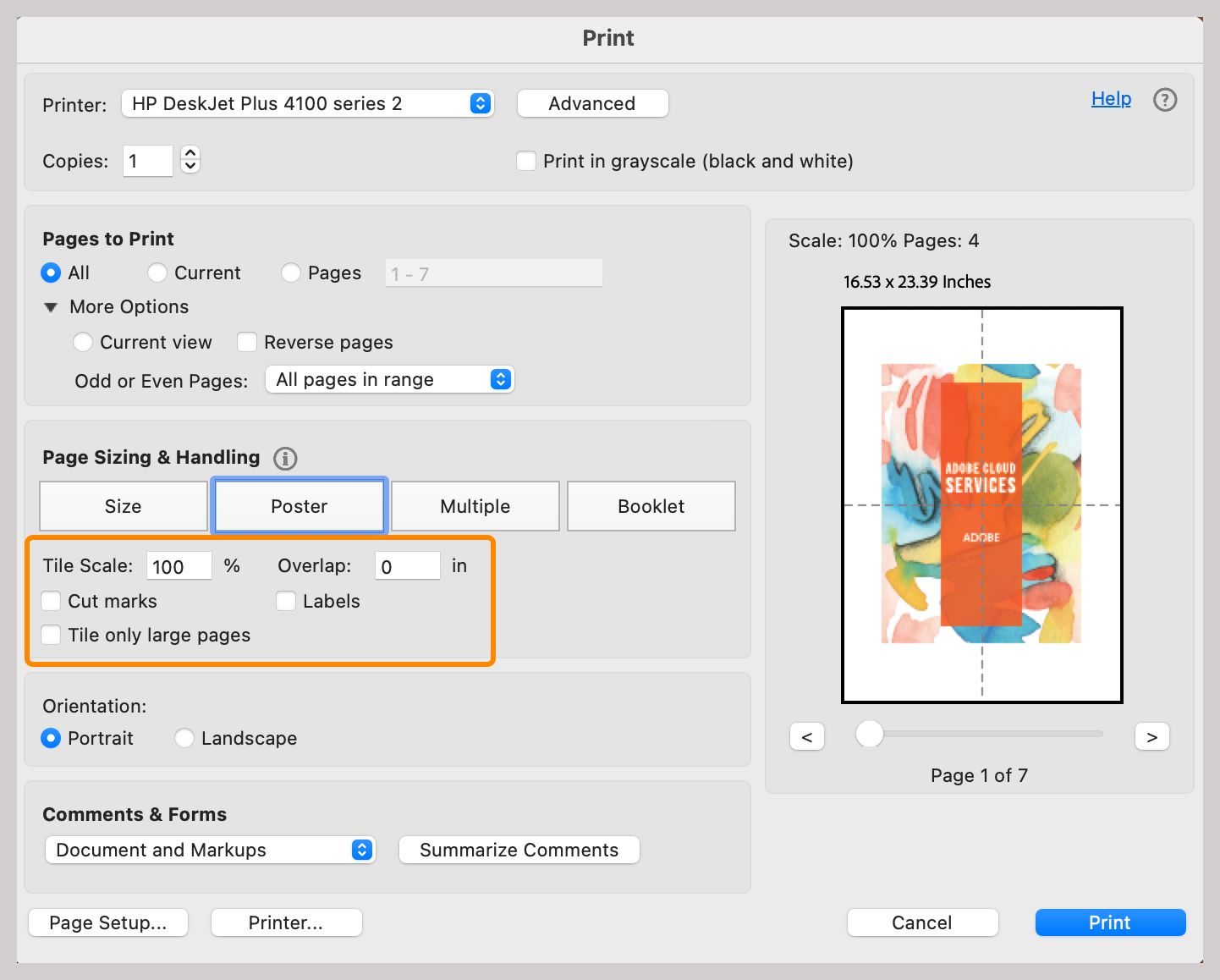
Task: Click the page preview slider handle
Action: point(869,734)
